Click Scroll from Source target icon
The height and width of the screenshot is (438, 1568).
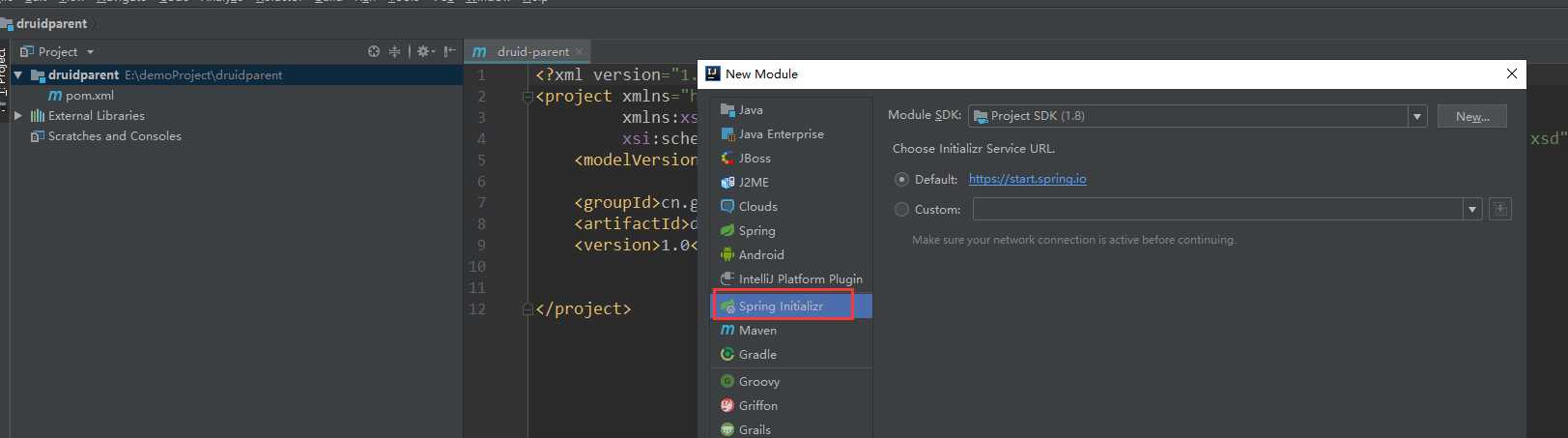(374, 52)
